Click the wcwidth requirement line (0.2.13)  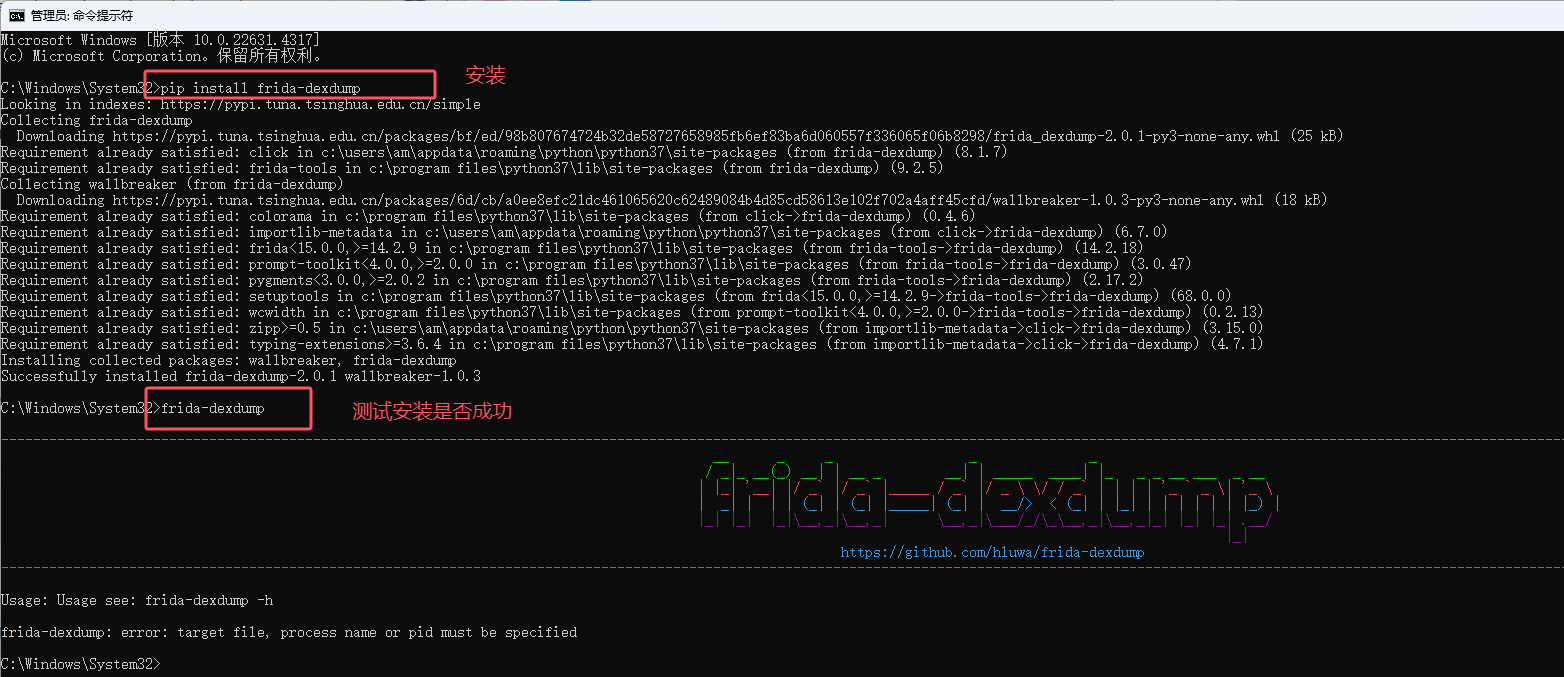(x=632, y=312)
